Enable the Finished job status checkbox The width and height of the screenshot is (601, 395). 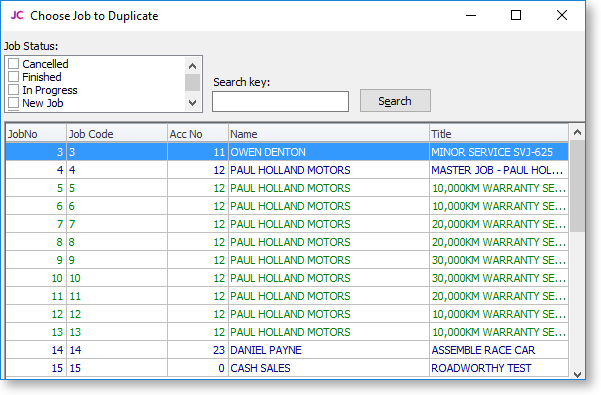tap(13, 77)
